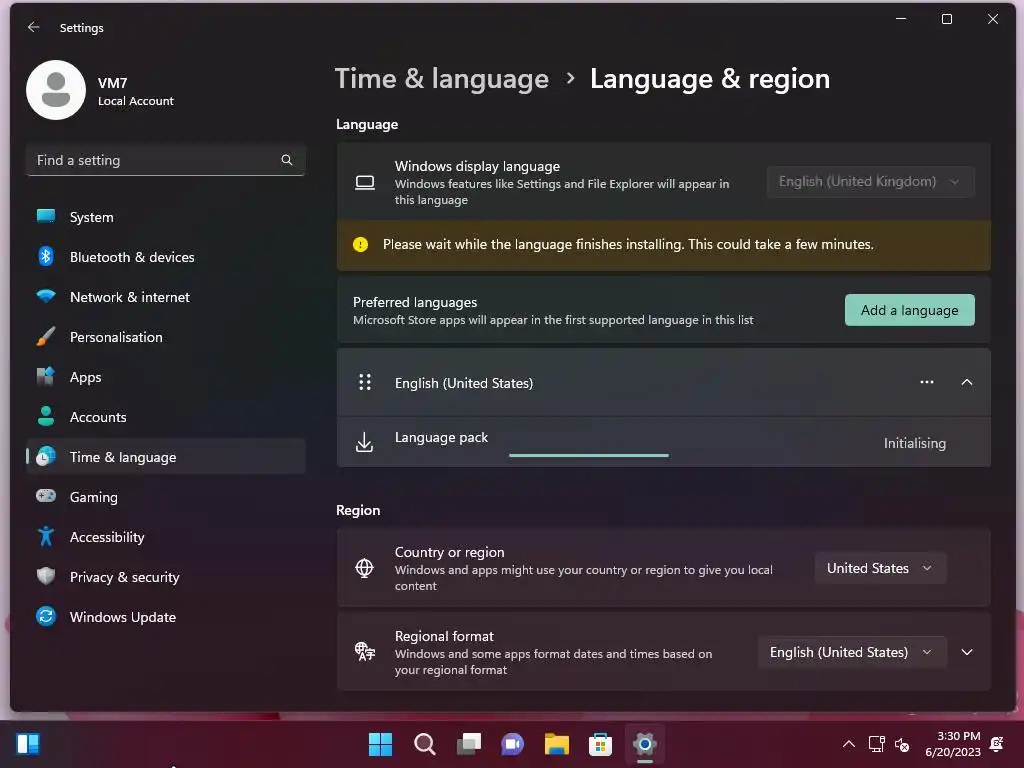The width and height of the screenshot is (1024, 768).
Task: Click the Privacy shield icon
Action: point(46,576)
